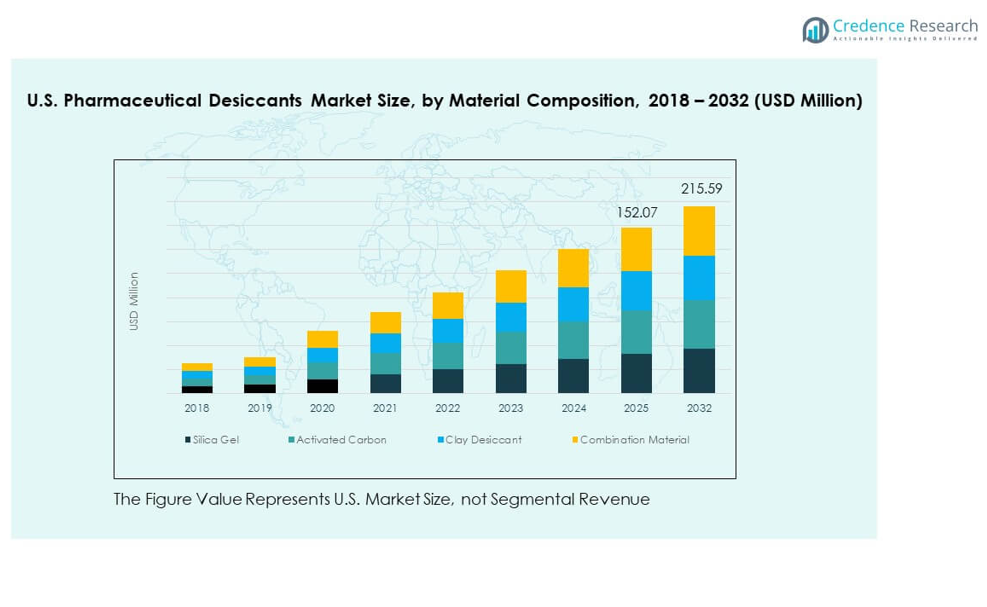Click the 152.07 data label
The width and height of the screenshot is (987, 607).
tap(637, 211)
